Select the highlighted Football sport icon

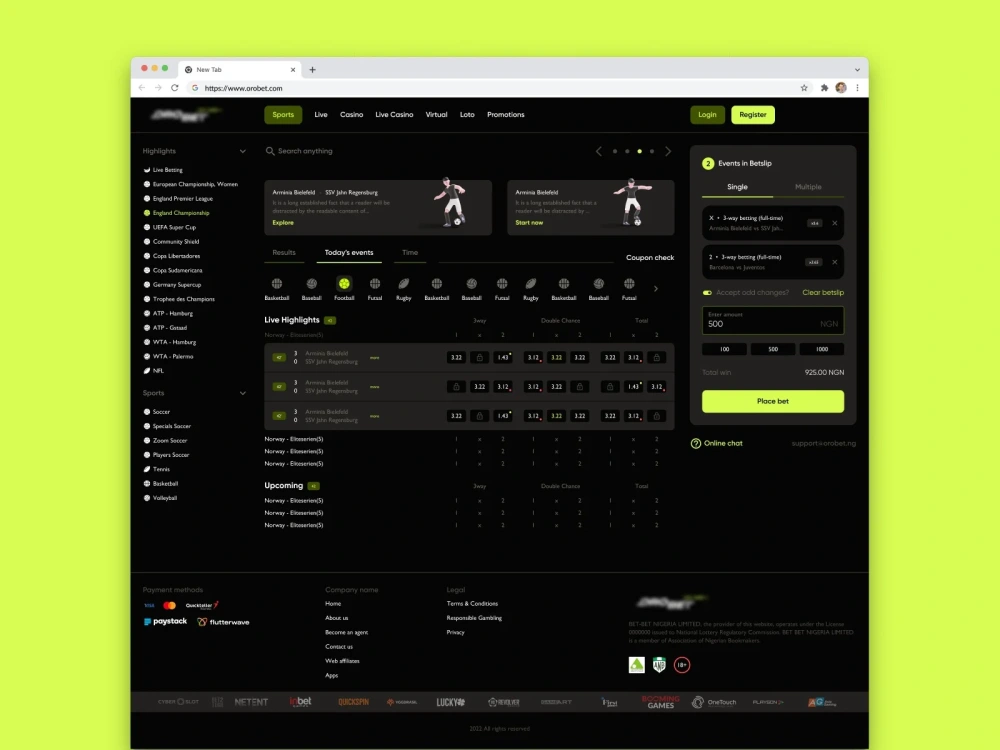coord(344,283)
